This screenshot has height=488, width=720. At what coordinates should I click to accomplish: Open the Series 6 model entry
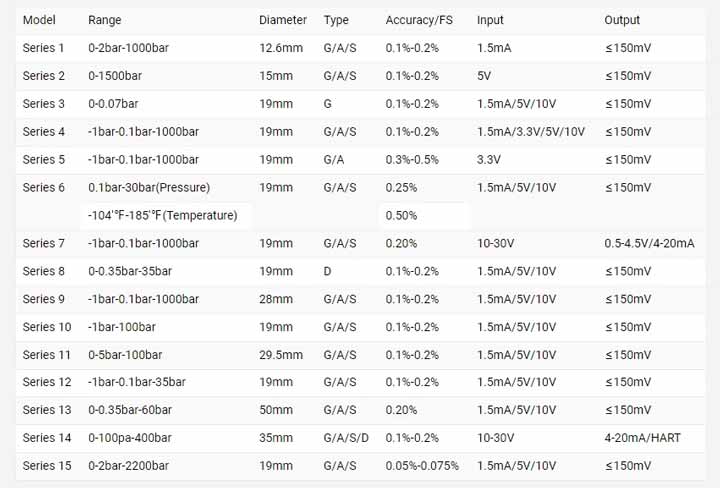[x=44, y=188]
